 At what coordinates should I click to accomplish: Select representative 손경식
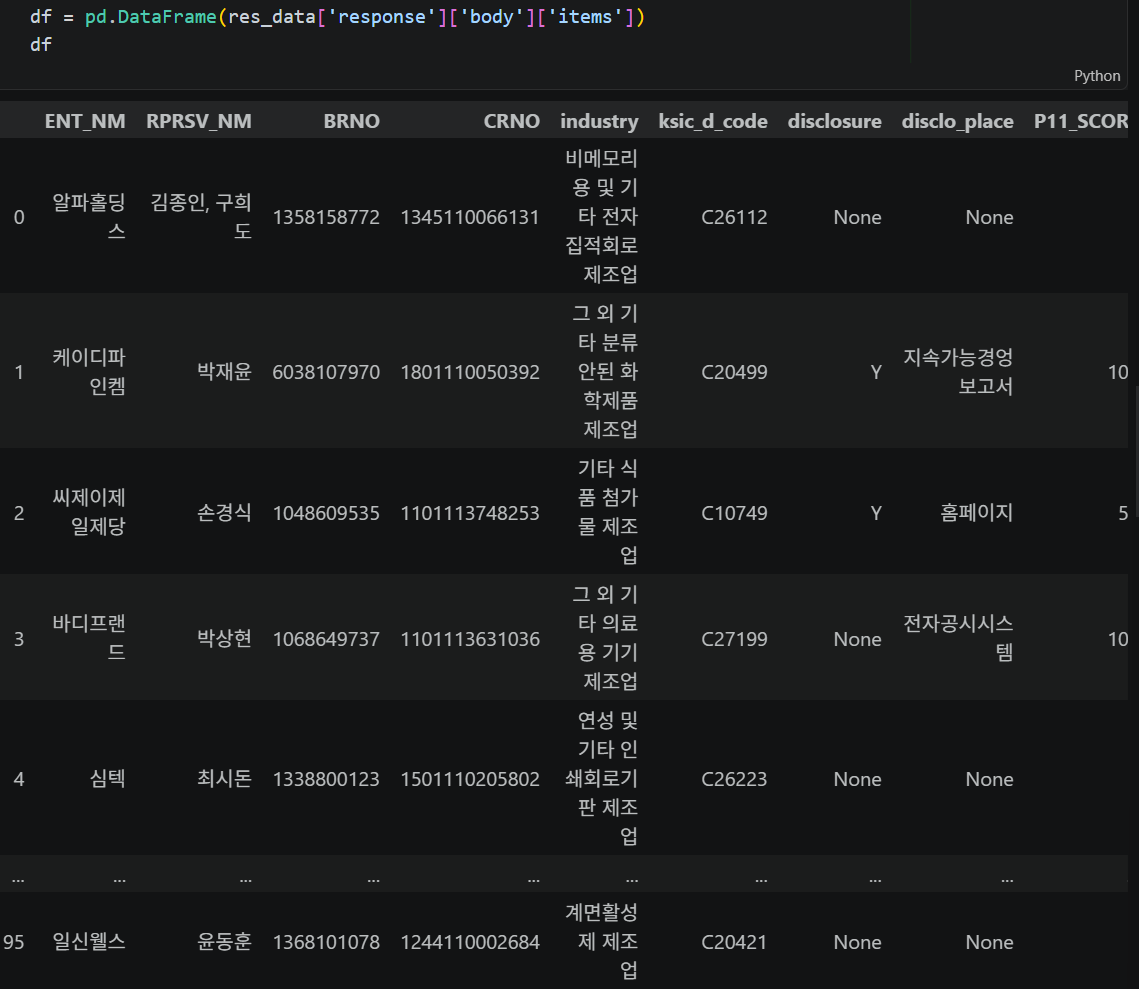tap(224, 512)
